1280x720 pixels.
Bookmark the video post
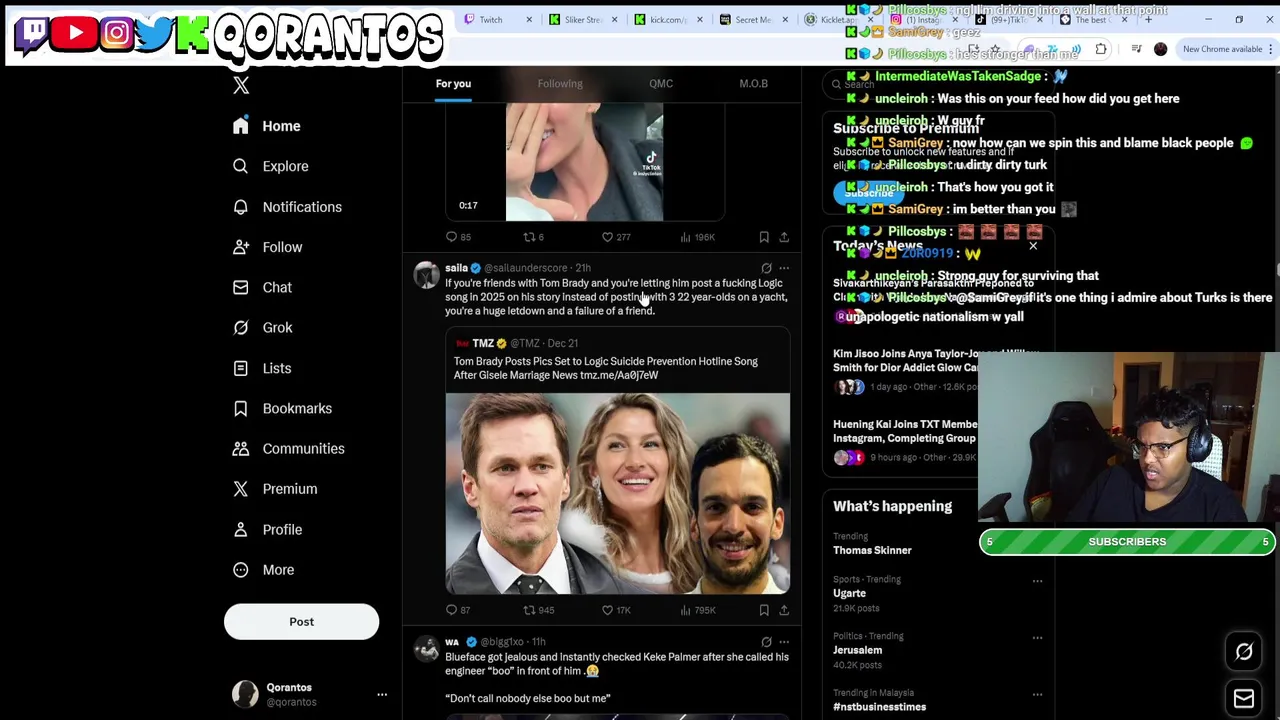(764, 237)
